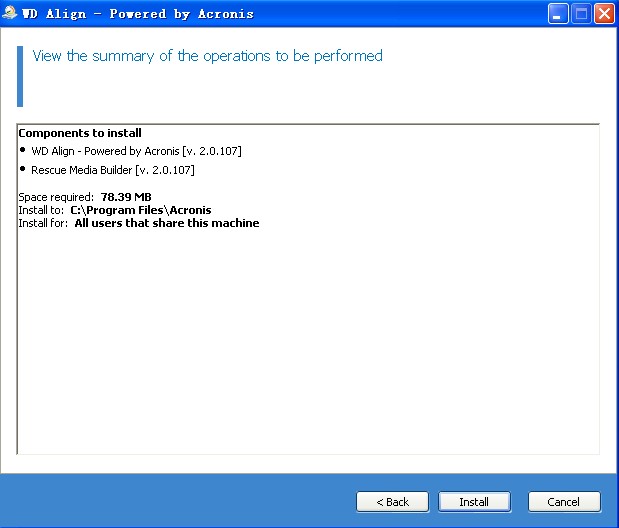Go back with the Back button
This screenshot has height=528, width=619.
coord(392,501)
